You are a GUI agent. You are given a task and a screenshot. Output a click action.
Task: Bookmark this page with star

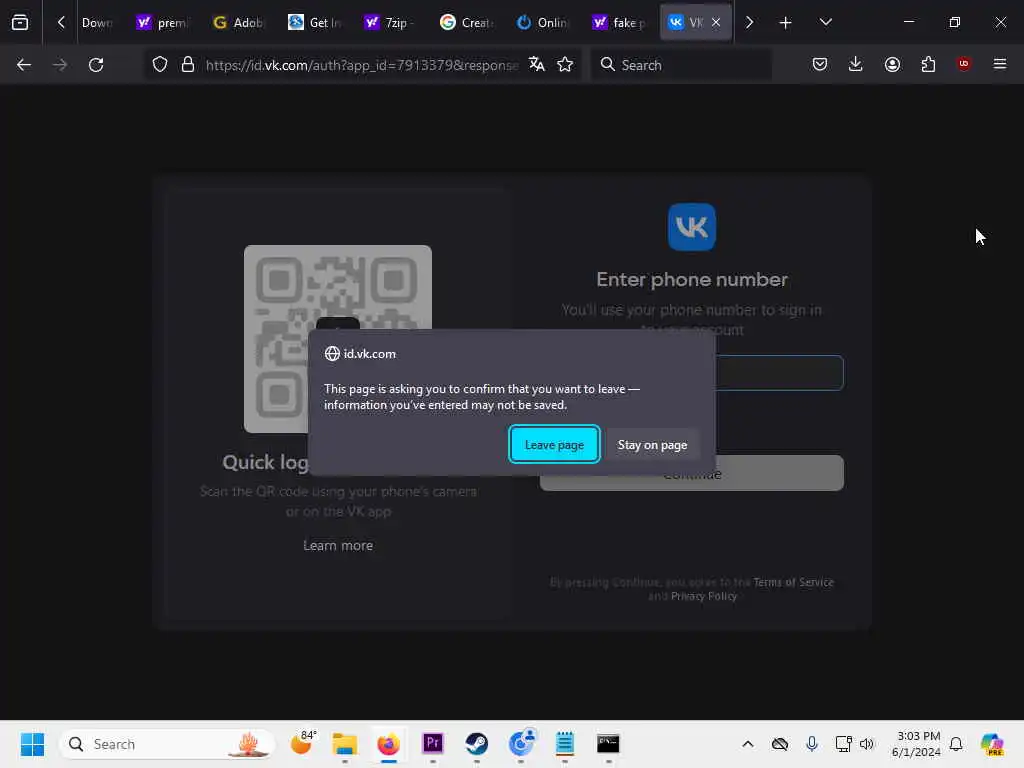point(565,64)
